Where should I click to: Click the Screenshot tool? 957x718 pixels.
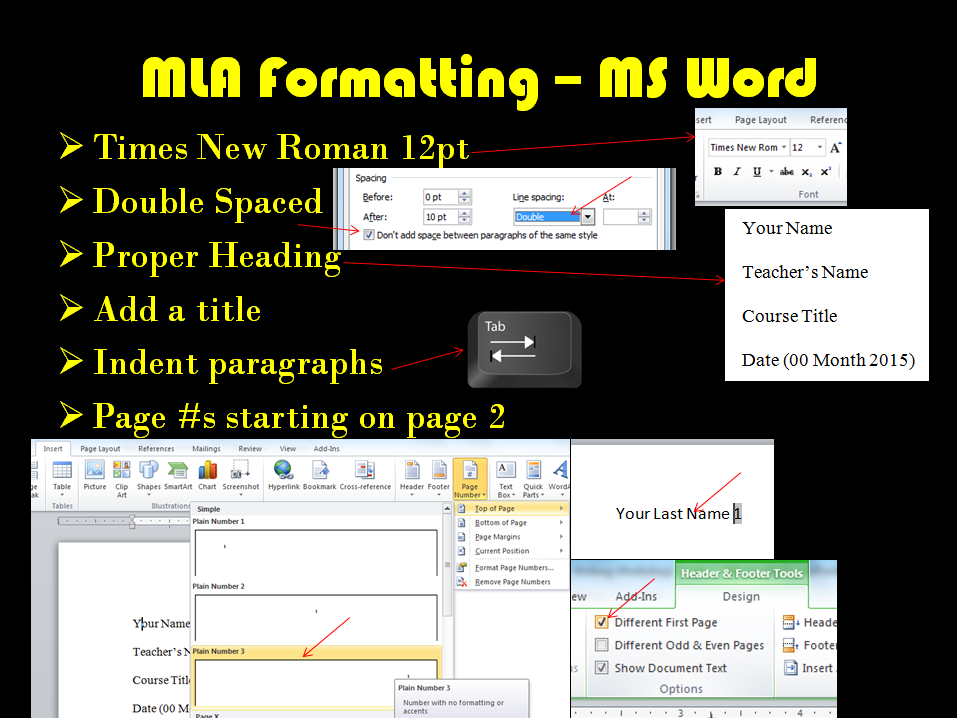click(240, 477)
